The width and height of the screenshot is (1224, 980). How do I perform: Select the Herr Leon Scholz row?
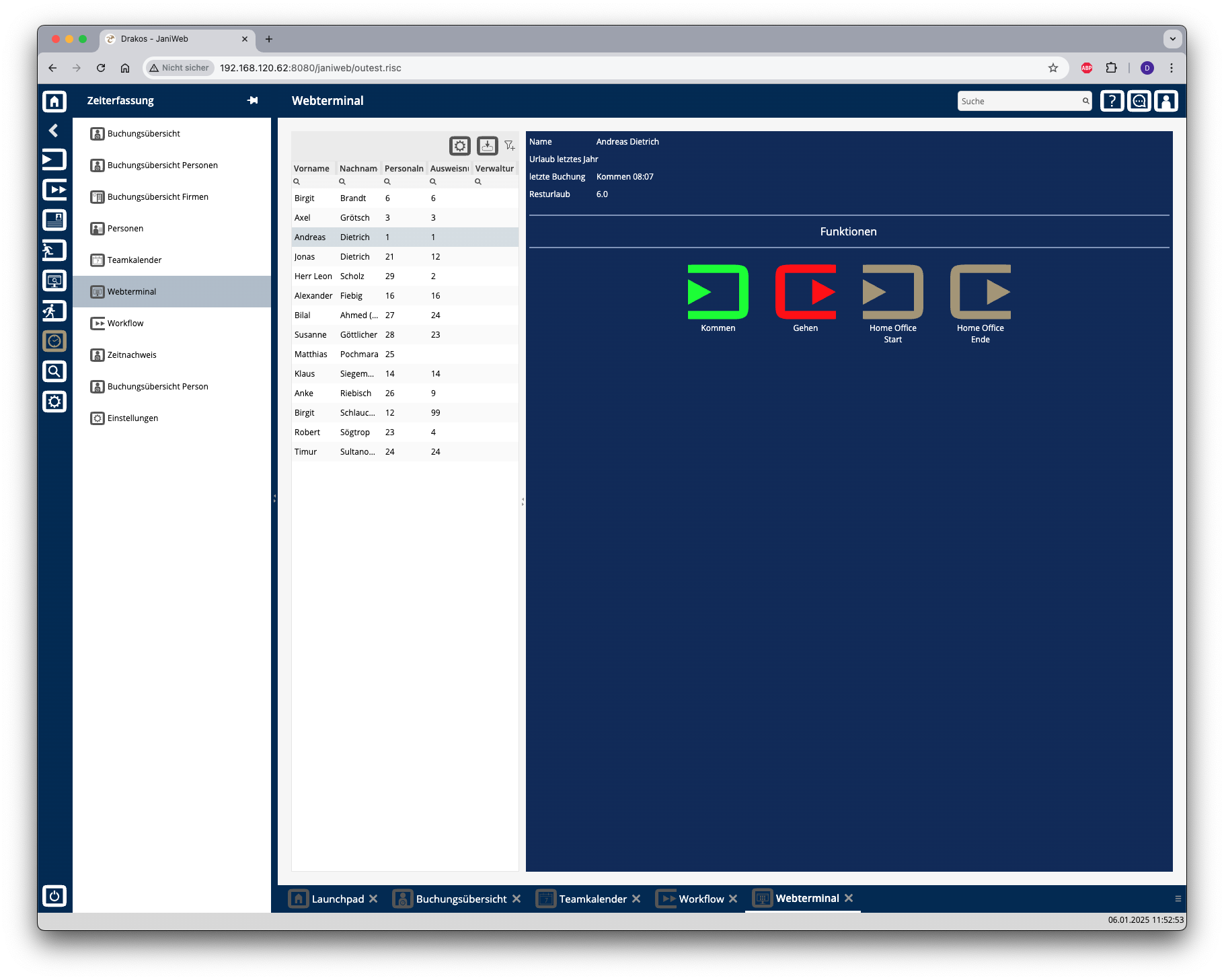coord(405,276)
